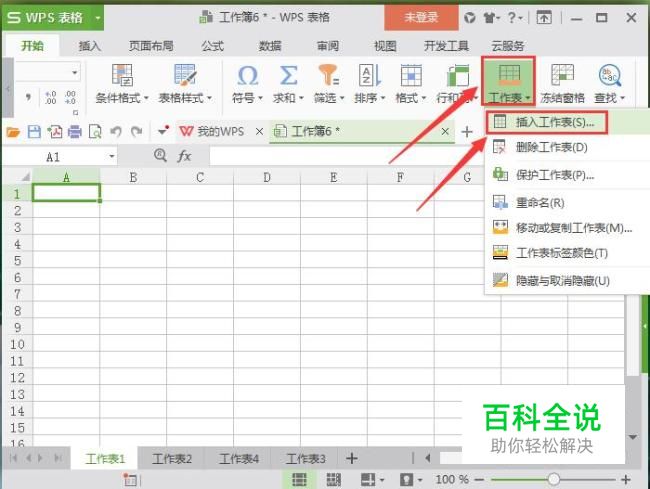Redo the last action
Image resolution: width=650 pixels, height=489 pixels.
pyautogui.click(x=136, y=132)
